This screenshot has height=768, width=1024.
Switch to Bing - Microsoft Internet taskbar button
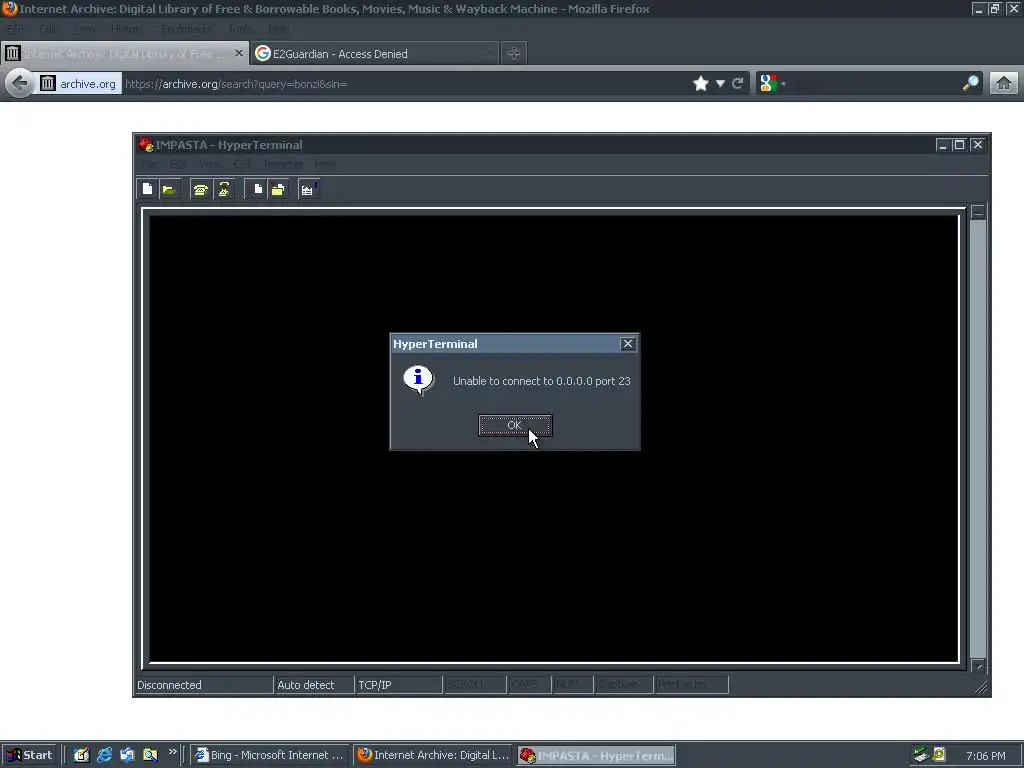tap(269, 755)
